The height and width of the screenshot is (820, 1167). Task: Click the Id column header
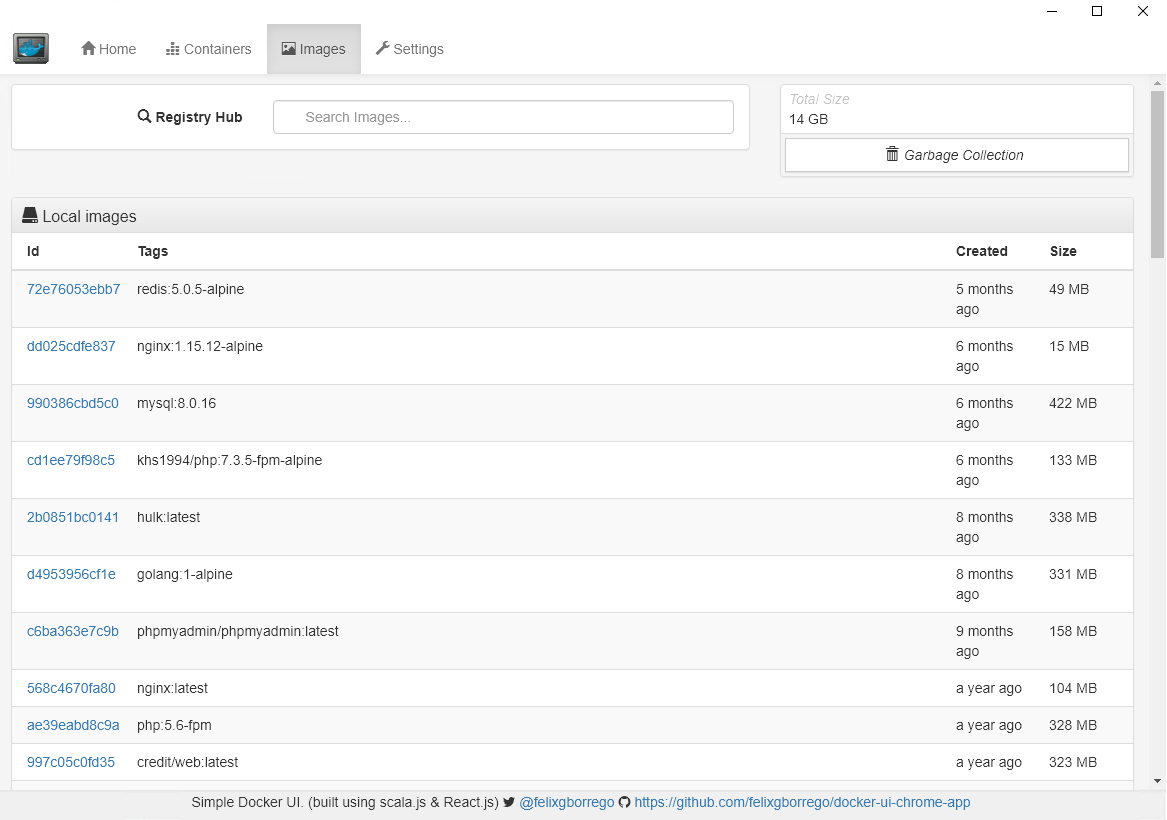(x=33, y=252)
